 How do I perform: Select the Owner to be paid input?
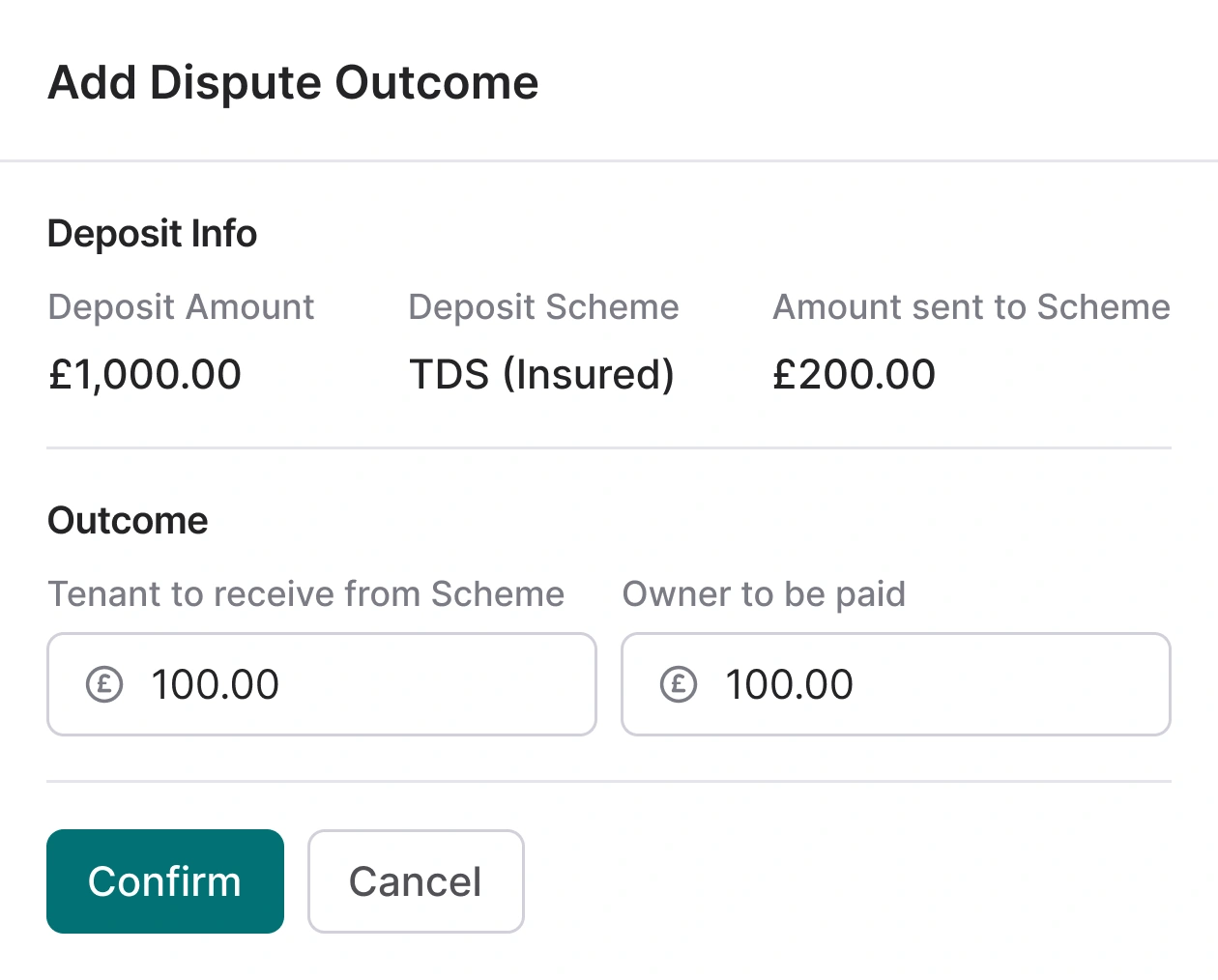[896, 684]
